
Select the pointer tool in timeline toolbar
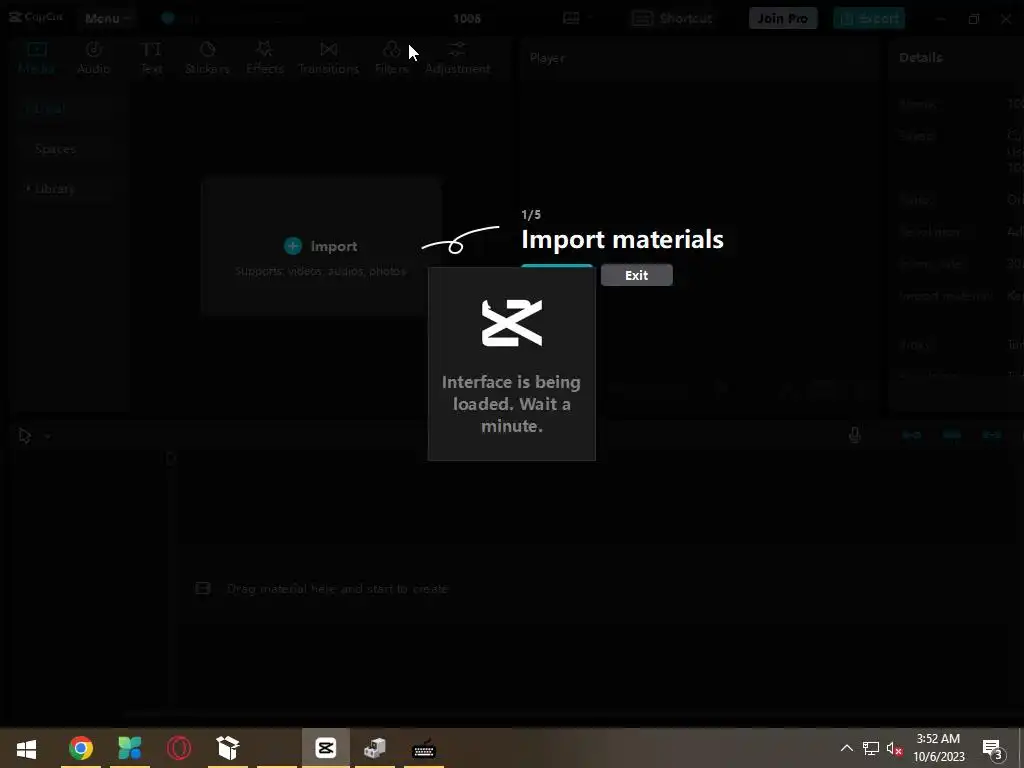25,436
